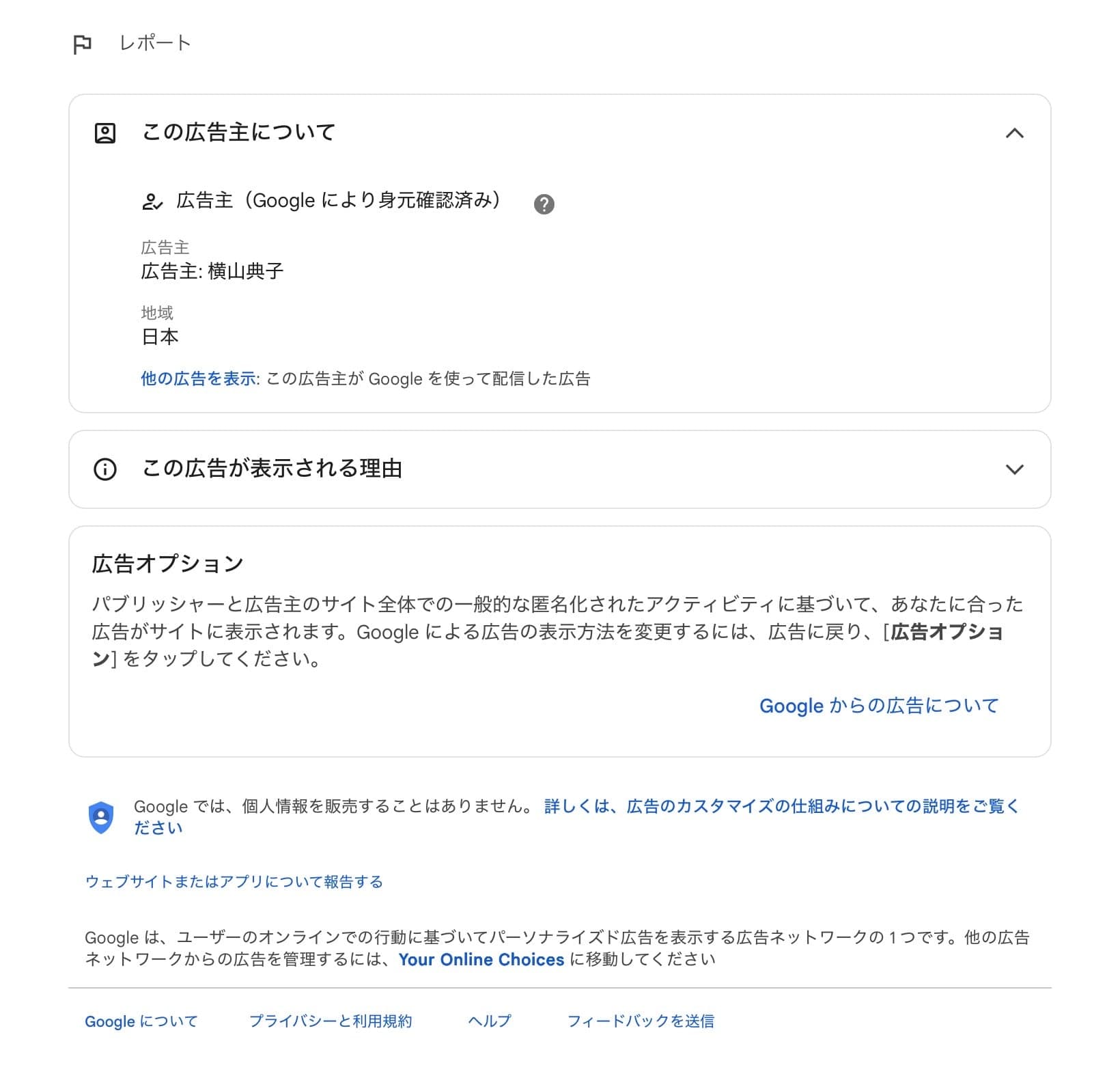Image resolution: width=1120 pixels, height=1091 pixels.
Task: Click the blue privacy shield icon
Action: tap(101, 817)
